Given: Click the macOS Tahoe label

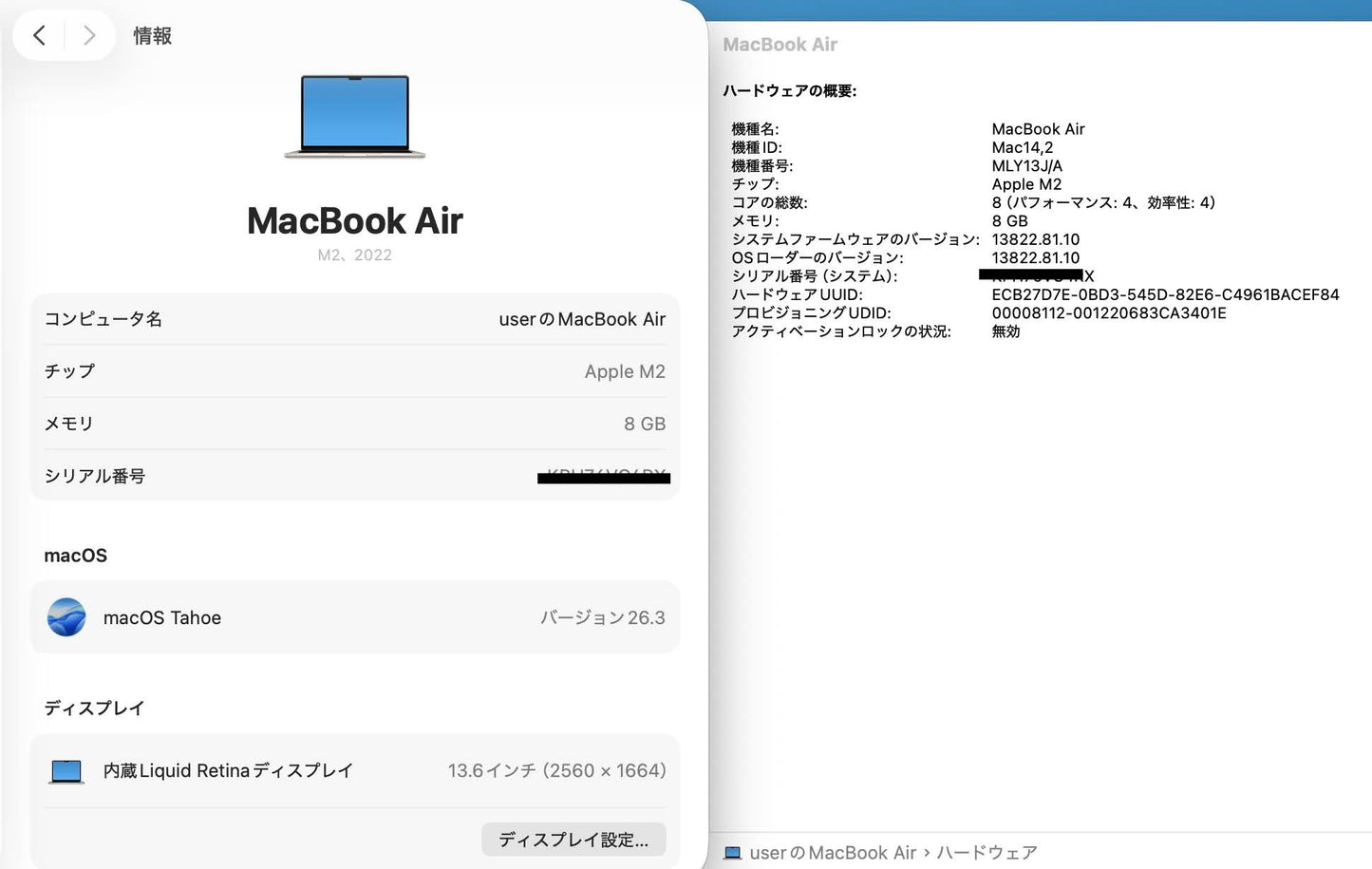Looking at the screenshot, I should [162, 617].
